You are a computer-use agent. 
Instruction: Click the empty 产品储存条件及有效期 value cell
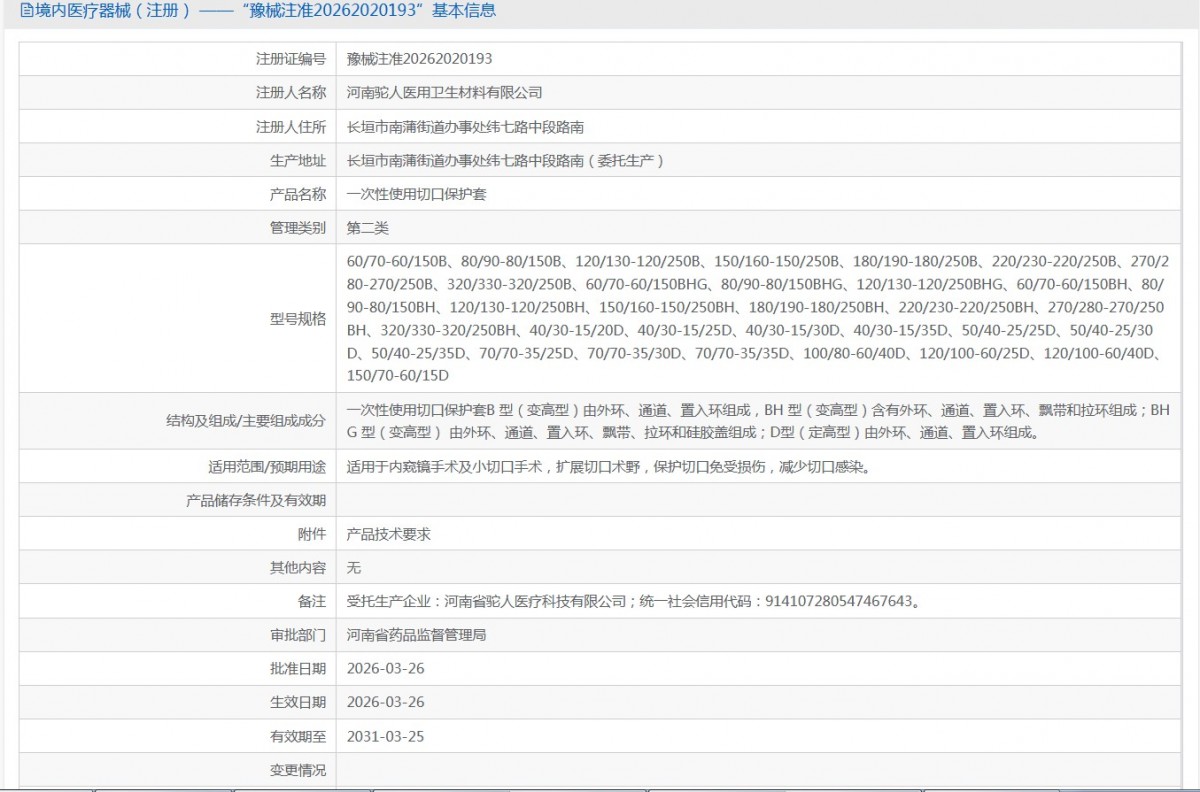(x=760, y=500)
